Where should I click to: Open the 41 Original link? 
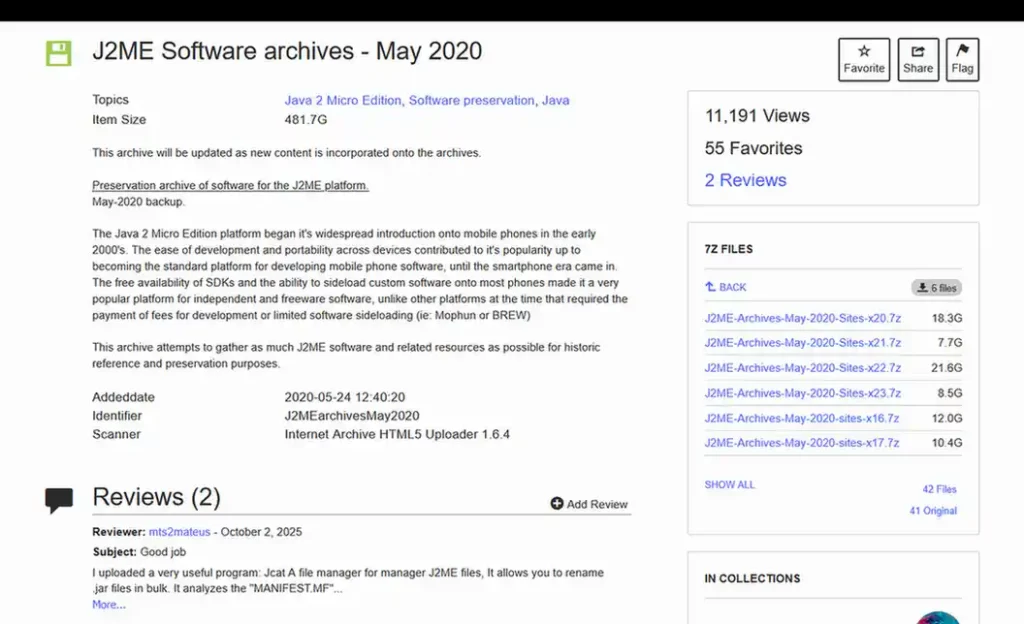(x=933, y=510)
